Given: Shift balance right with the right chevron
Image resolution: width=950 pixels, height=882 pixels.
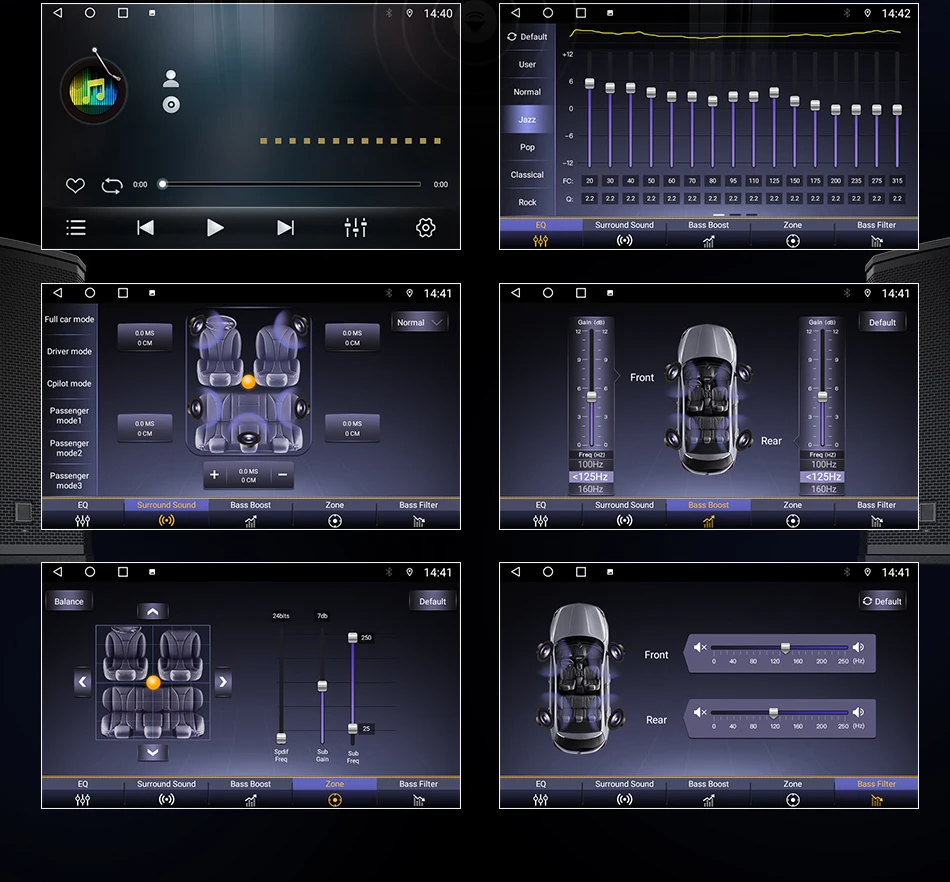Looking at the screenshot, I should (x=223, y=682).
